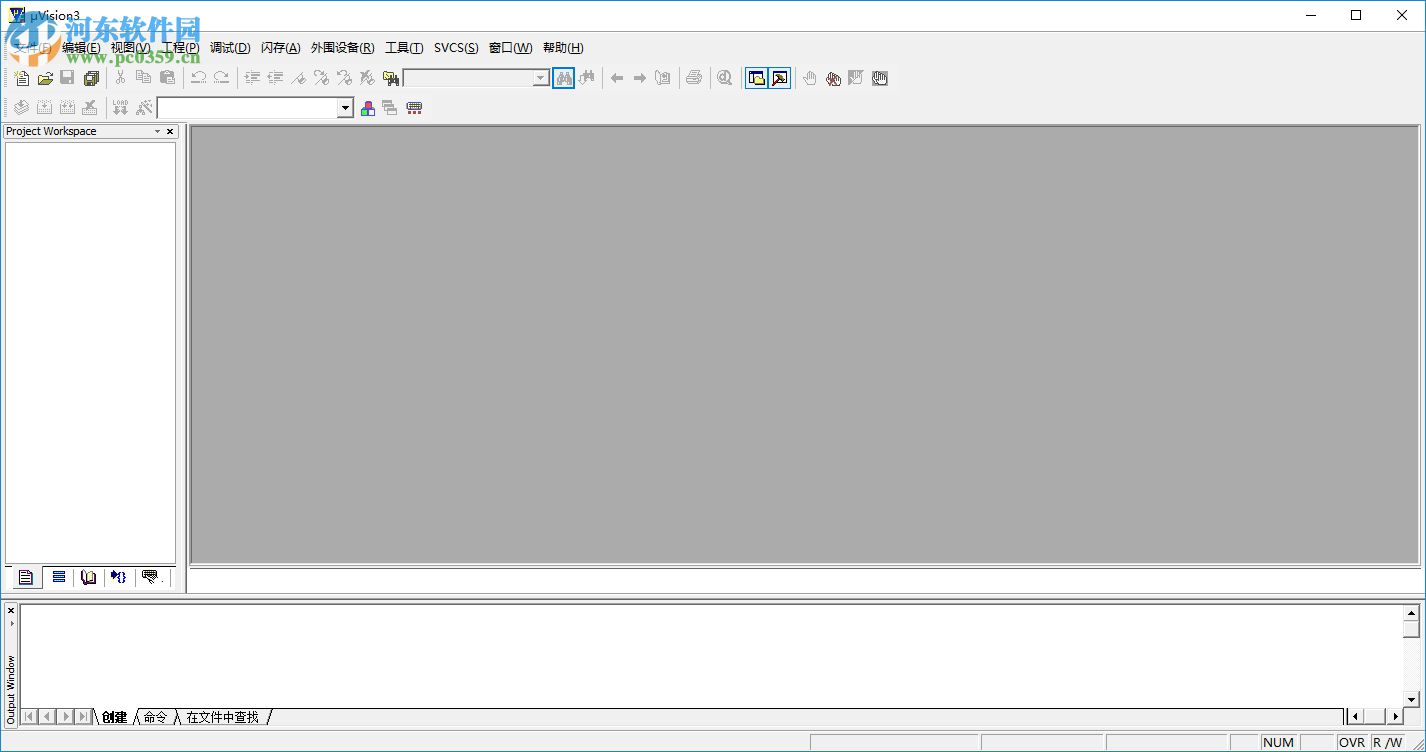Click the Indent selected text icon
This screenshot has width=1426, height=752.
[252, 78]
